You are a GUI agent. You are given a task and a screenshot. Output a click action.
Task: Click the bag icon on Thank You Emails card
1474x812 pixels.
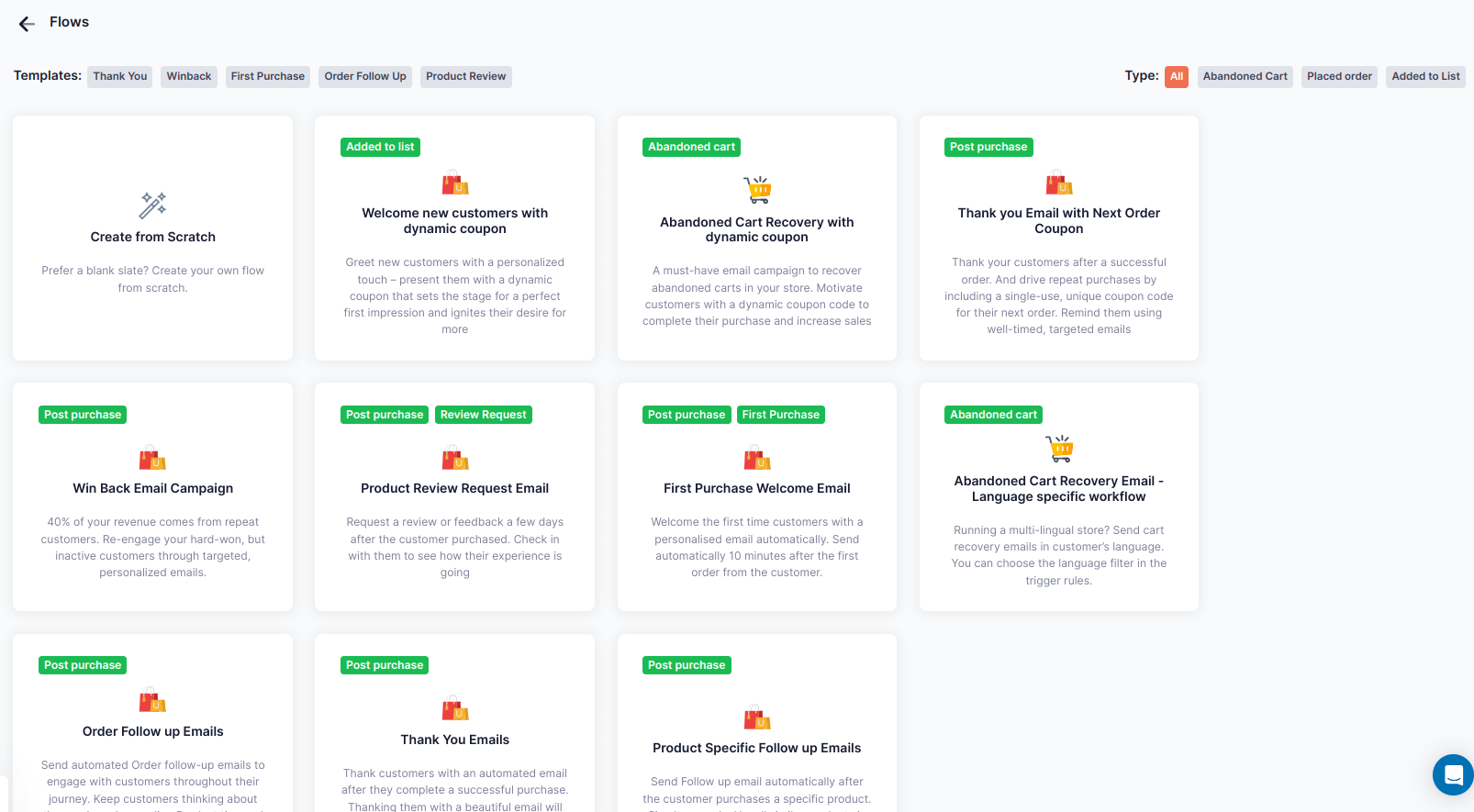coord(454,708)
